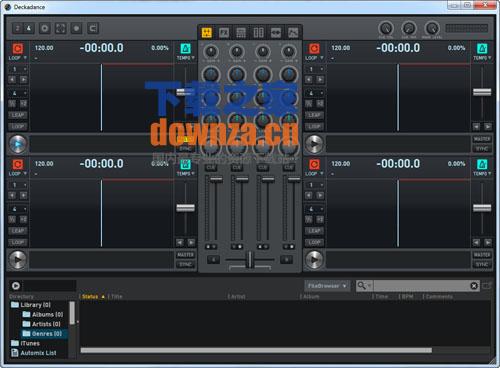The width and height of the screenshot is (500, 368).
Task: Click into the search text field
Action: point(421,286)
